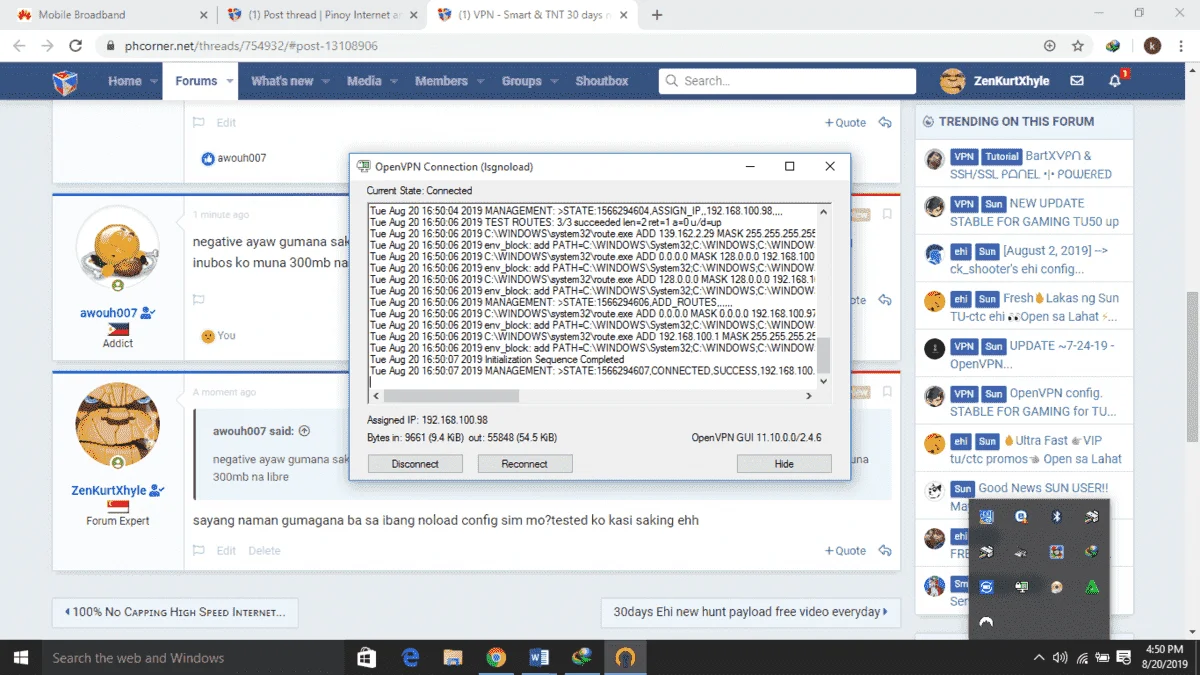Click the site padlock icon
The height and width of the screenshot is (675, 1200).
click(110, 46)
